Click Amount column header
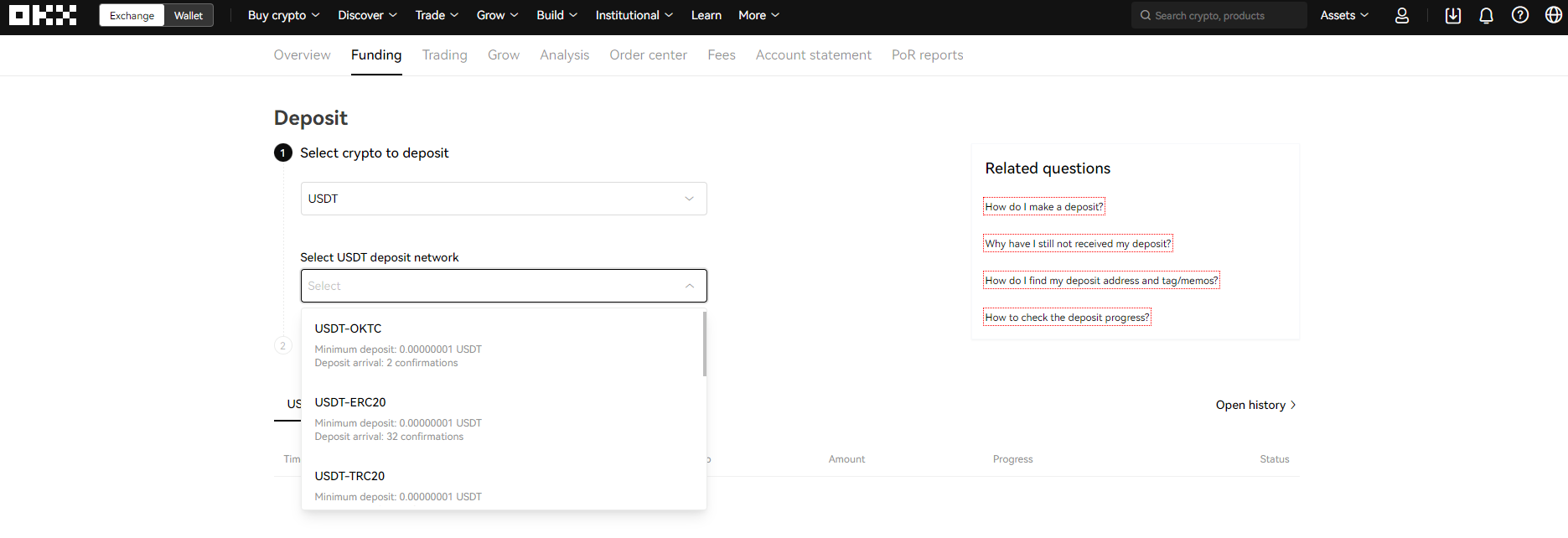 tap(846, 459)
